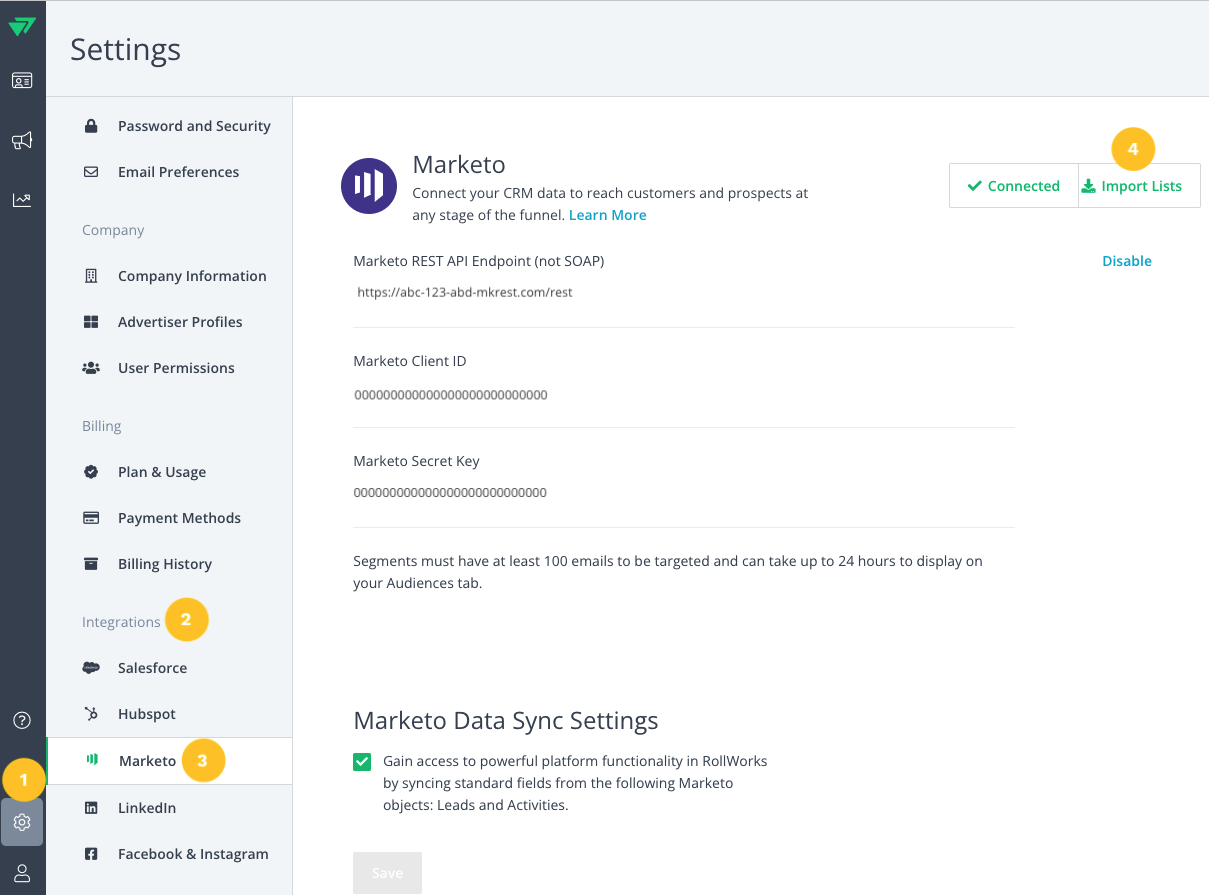Click the greyed-out Save button
The height and width of the screenshot is (895, 1209).
387,873
